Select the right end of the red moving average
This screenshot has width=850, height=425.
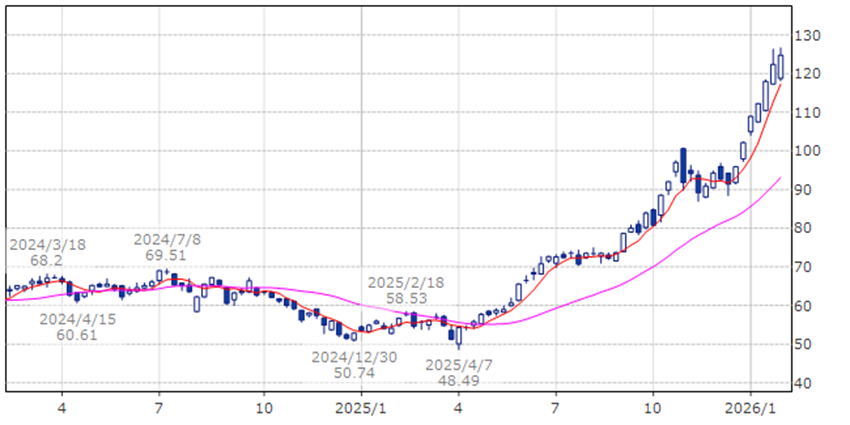point(780,84)
